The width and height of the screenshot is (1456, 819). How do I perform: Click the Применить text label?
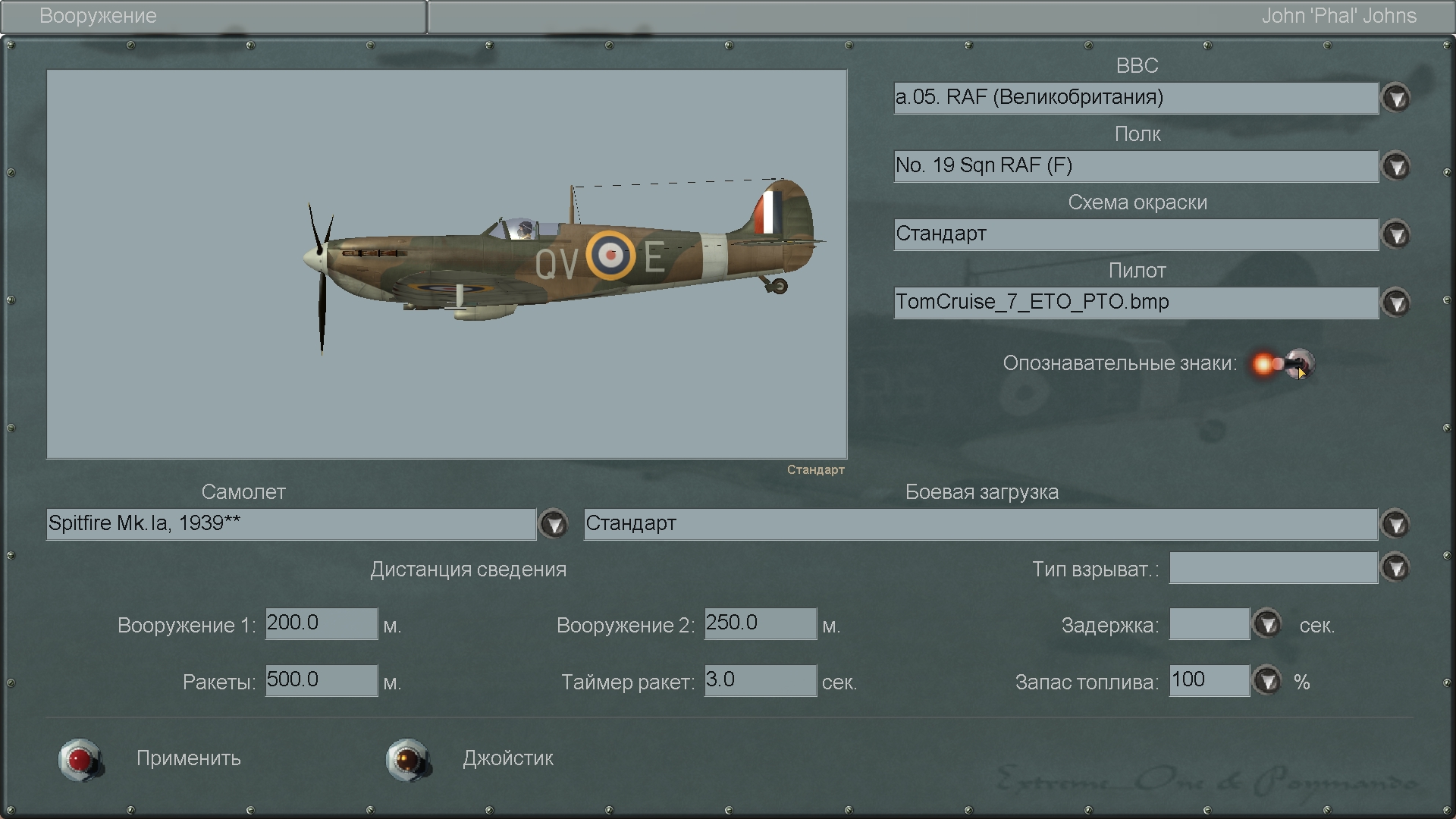[x=188, y=758]
